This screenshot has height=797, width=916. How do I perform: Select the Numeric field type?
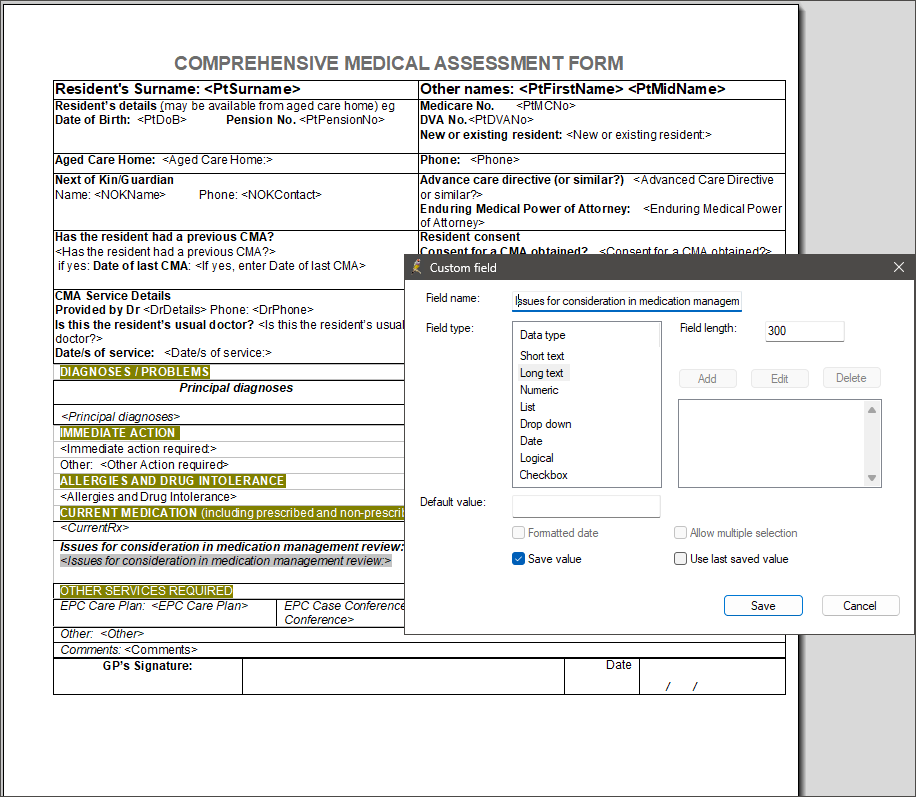539,390
